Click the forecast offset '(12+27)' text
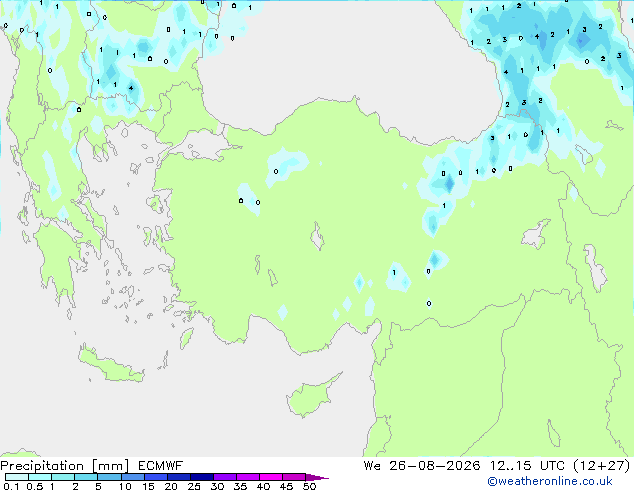This screenshot has height=490, width=634. 602,466
